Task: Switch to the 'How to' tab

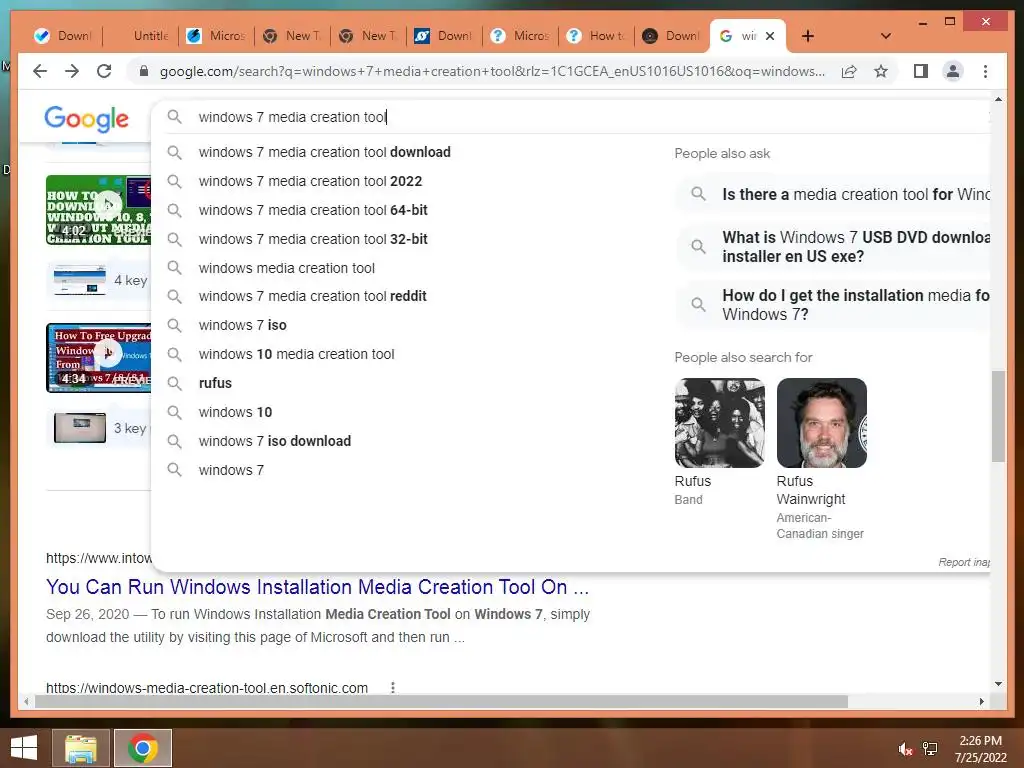Action: [x=597, y=36]
